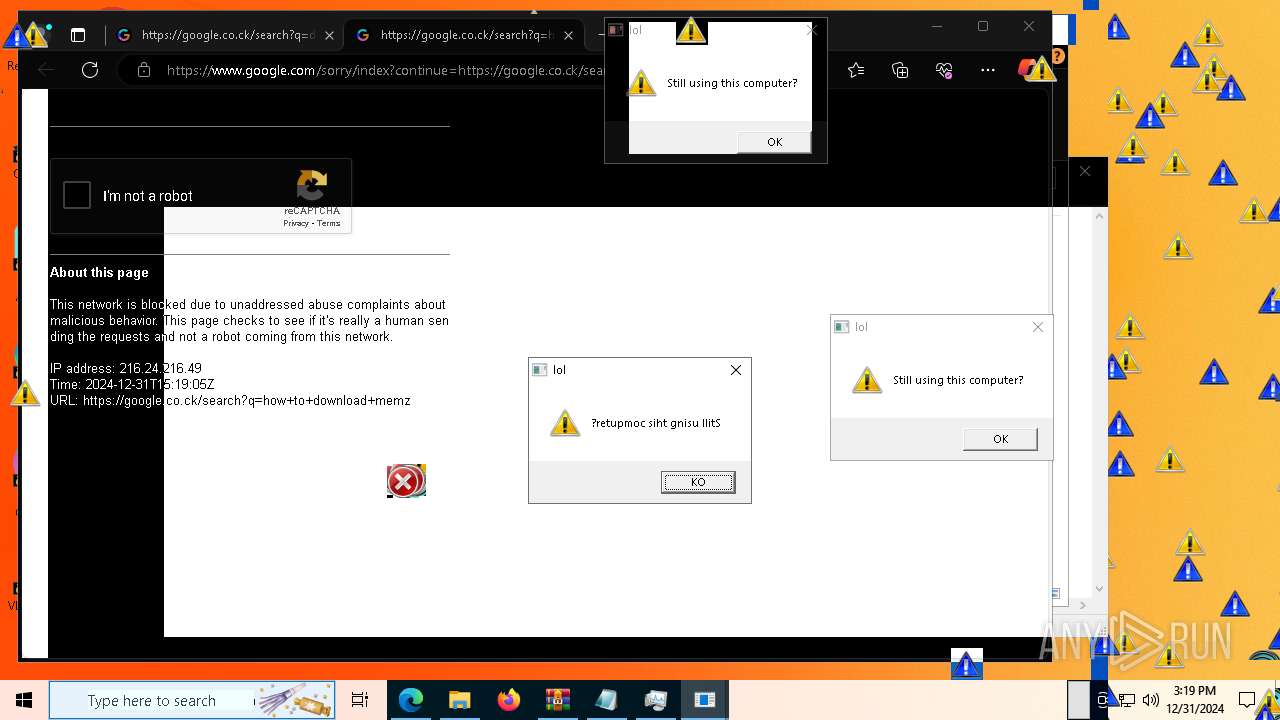Click 'Still using this computer?' in right dialog
1280x720 pixels.
[958, 380]
